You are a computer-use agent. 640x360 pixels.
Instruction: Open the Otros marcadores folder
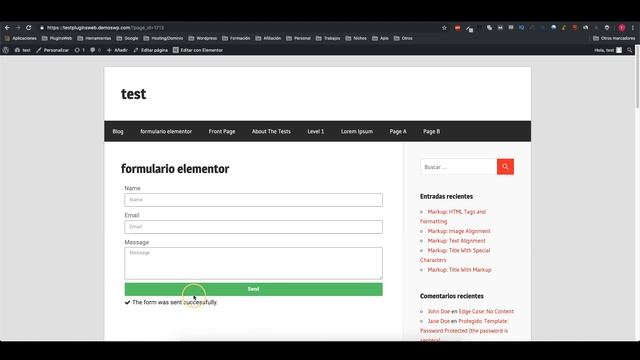tap(614, 38)
